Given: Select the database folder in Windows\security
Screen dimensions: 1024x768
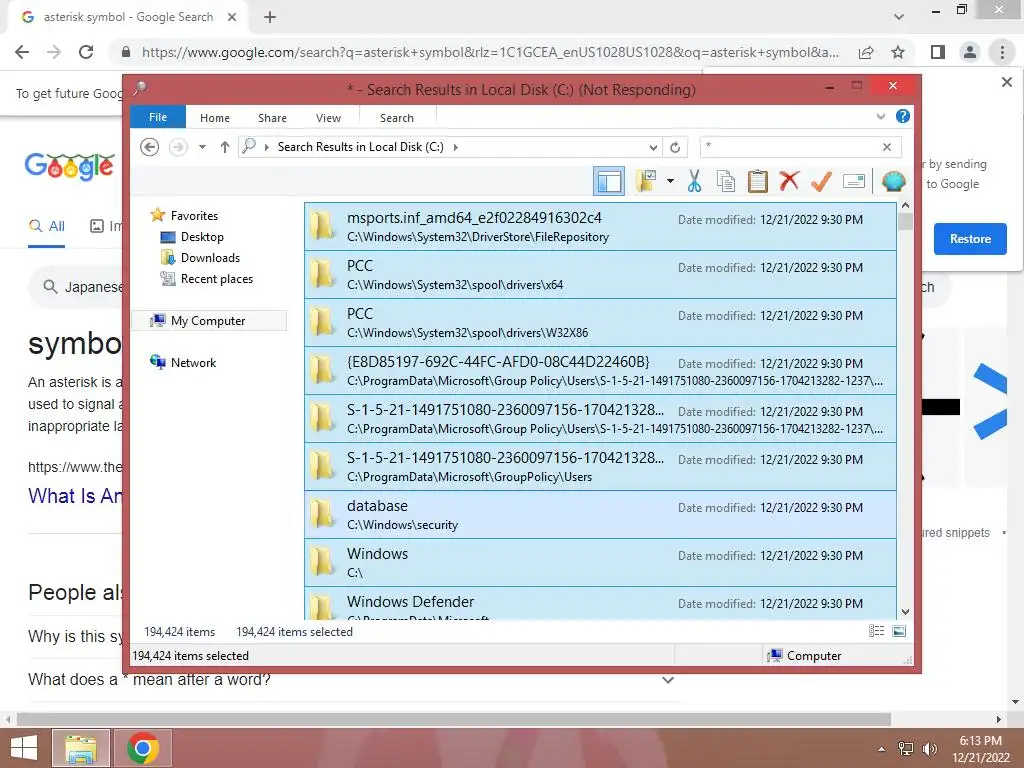Looking at the screenshot, I should (x=600, y=515).
